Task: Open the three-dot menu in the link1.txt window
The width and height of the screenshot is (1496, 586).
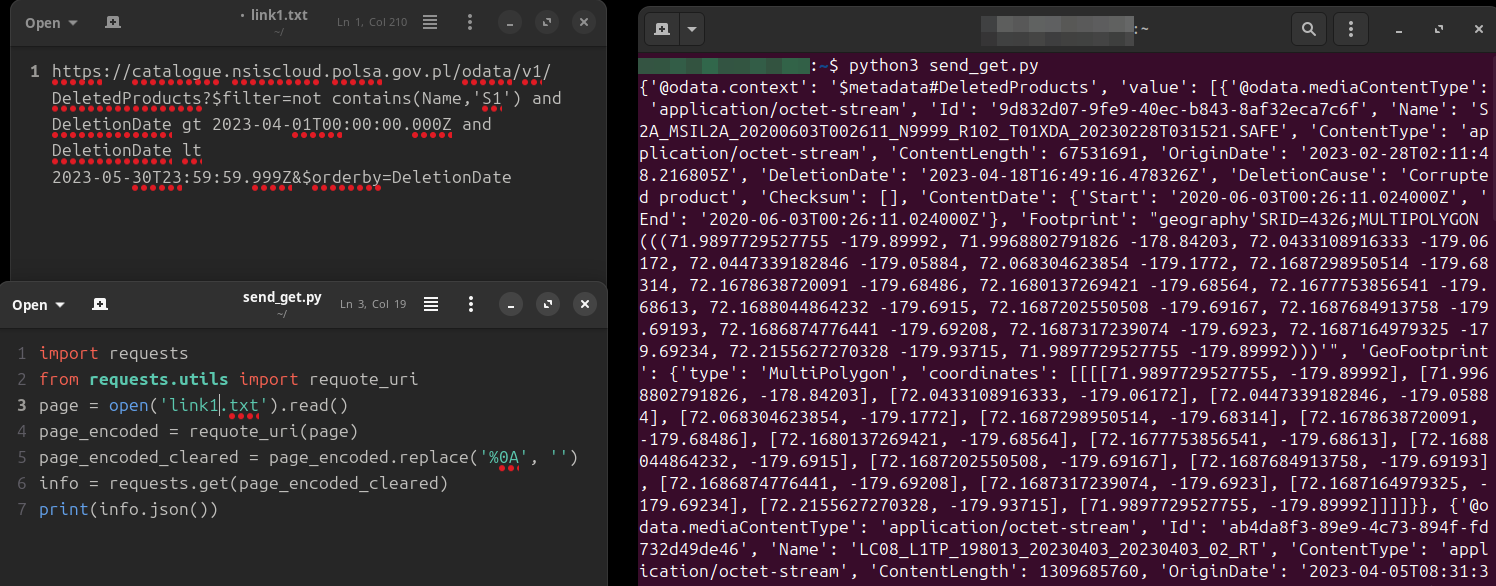Action: 469,21
